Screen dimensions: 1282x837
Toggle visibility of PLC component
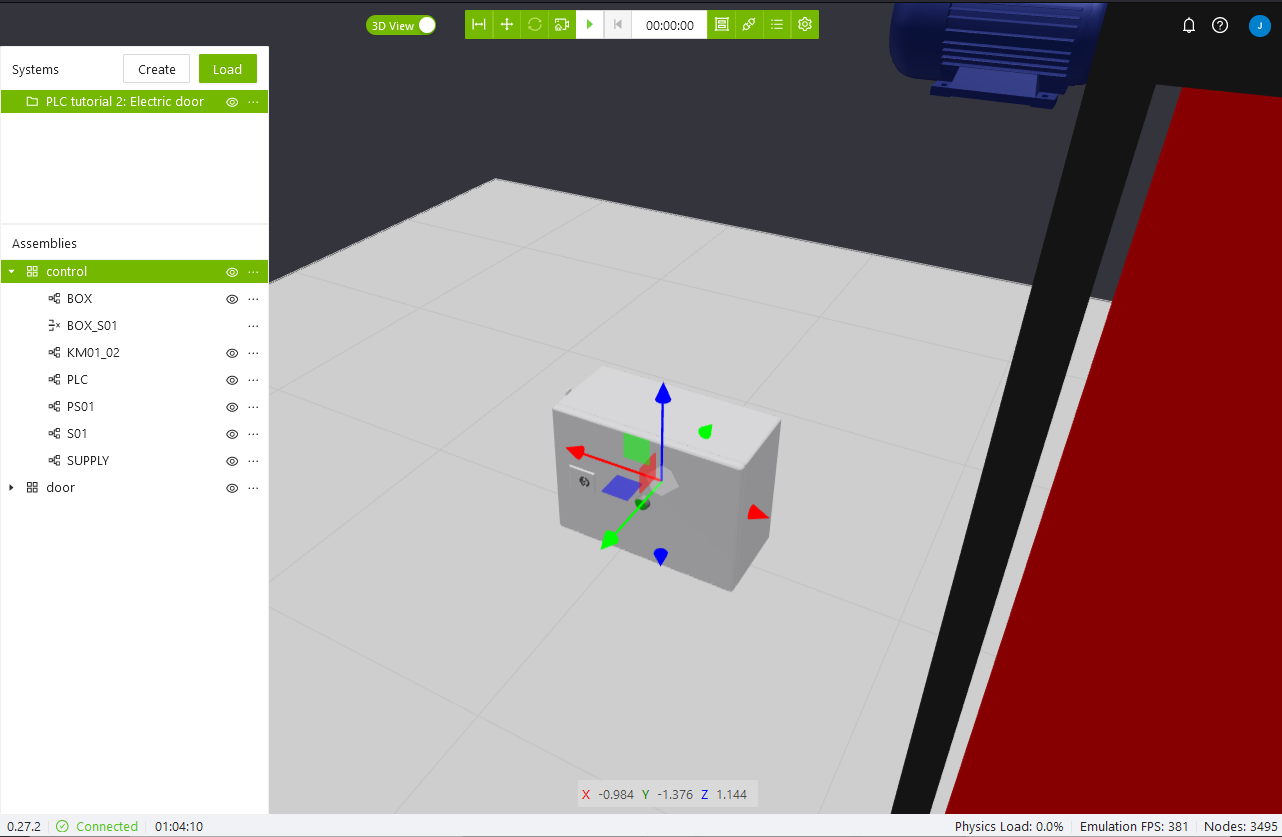click(232, 380)
